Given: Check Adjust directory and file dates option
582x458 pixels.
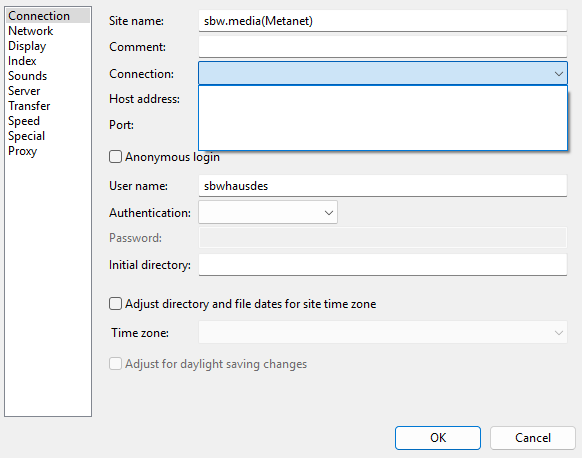Looking at the screenshot, I should [115, 304].
